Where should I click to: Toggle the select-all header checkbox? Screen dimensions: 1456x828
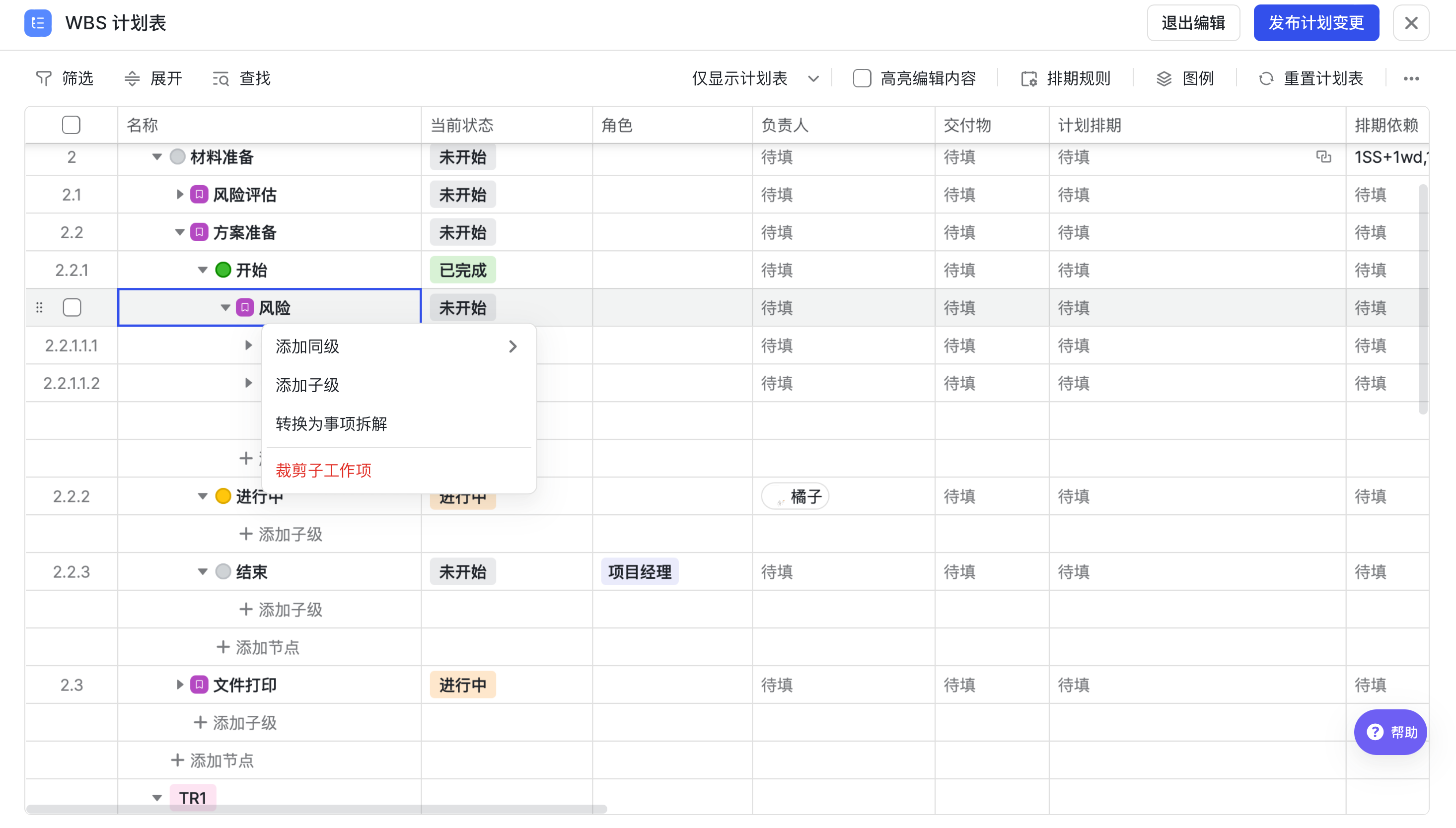(x=71, y=125)
